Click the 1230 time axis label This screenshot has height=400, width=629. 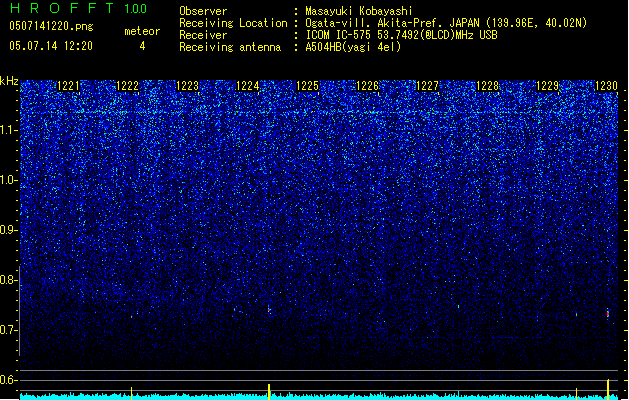pos(606,86)
